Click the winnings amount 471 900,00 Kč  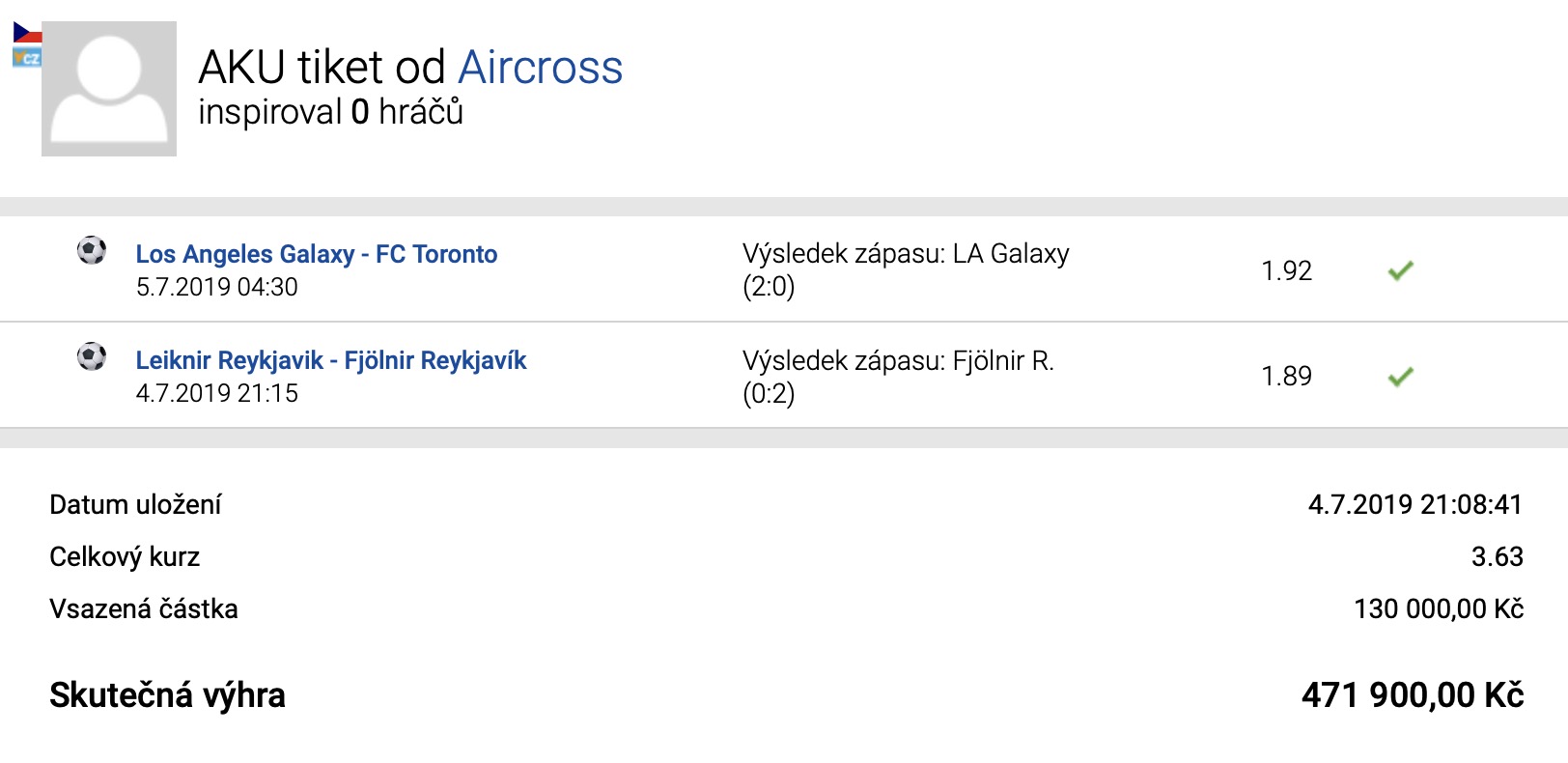coord(1412,695)
